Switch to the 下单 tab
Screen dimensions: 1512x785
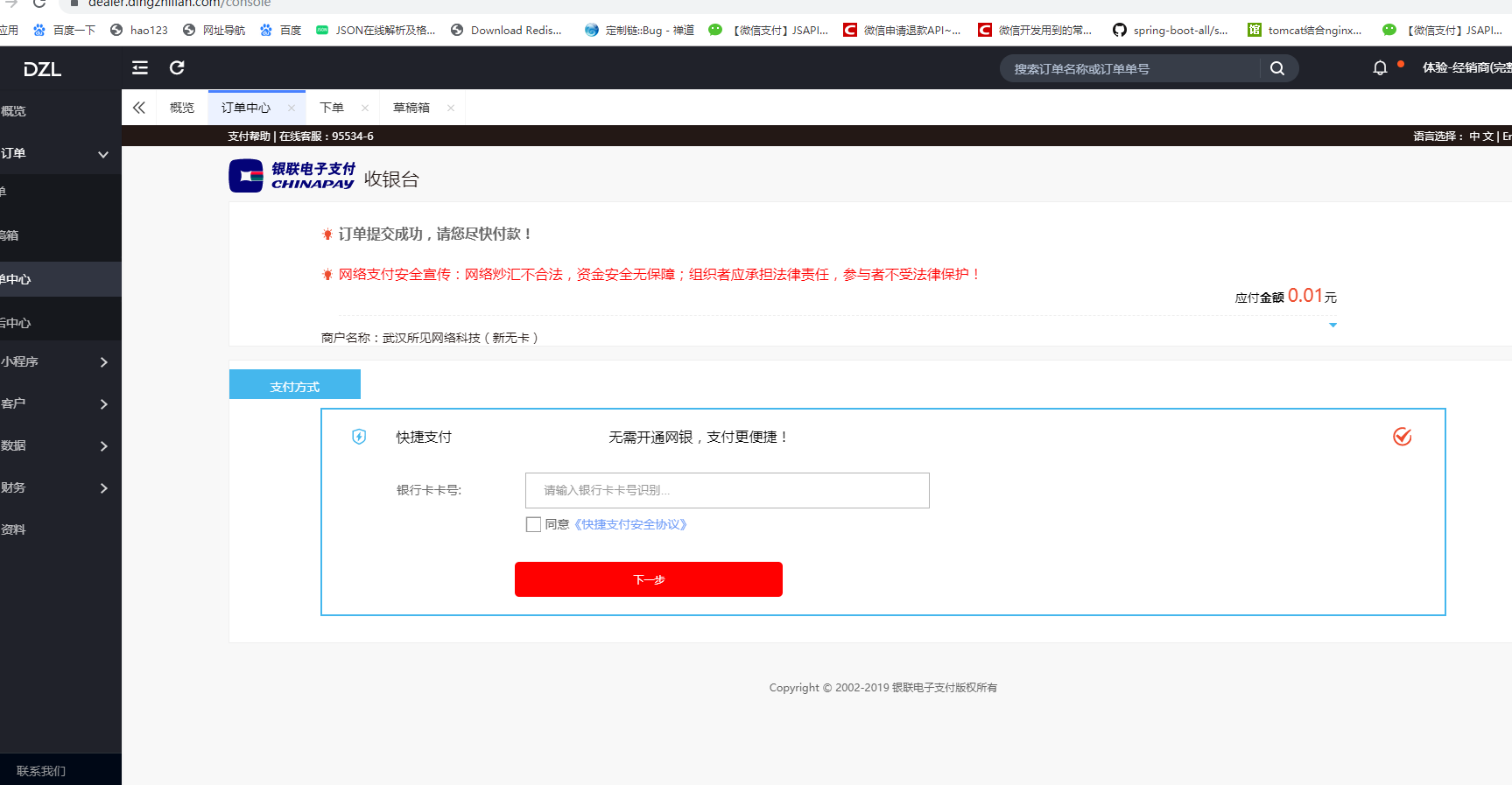click(x=332, y=108)
